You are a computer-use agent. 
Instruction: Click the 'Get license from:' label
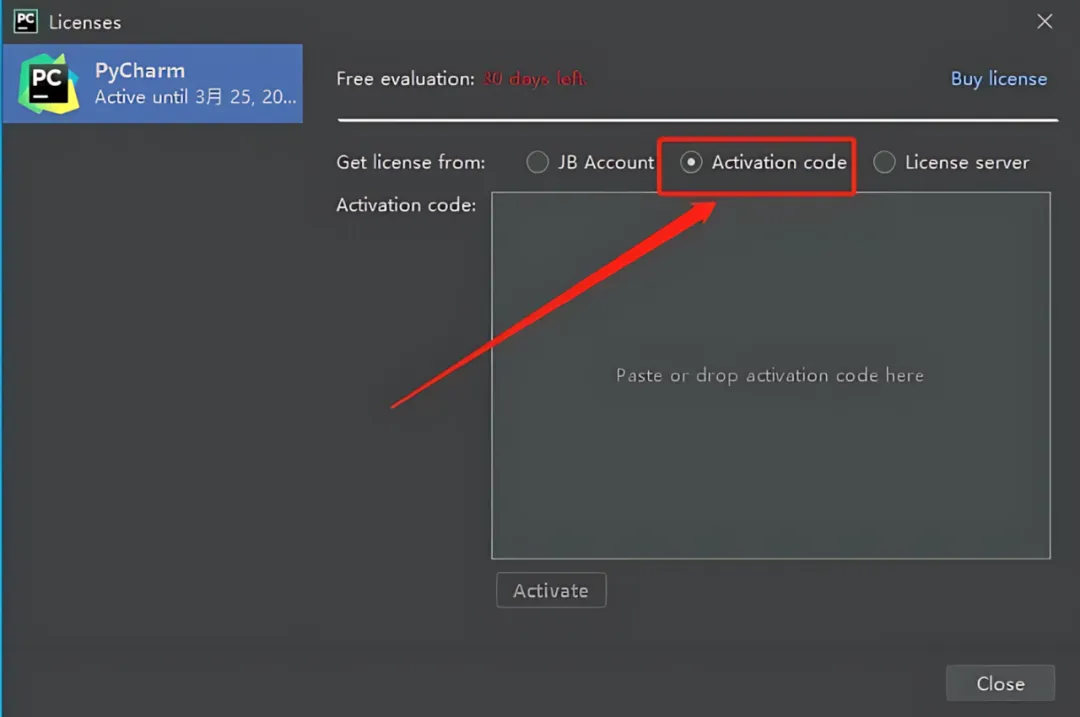[x=411, y=163]
